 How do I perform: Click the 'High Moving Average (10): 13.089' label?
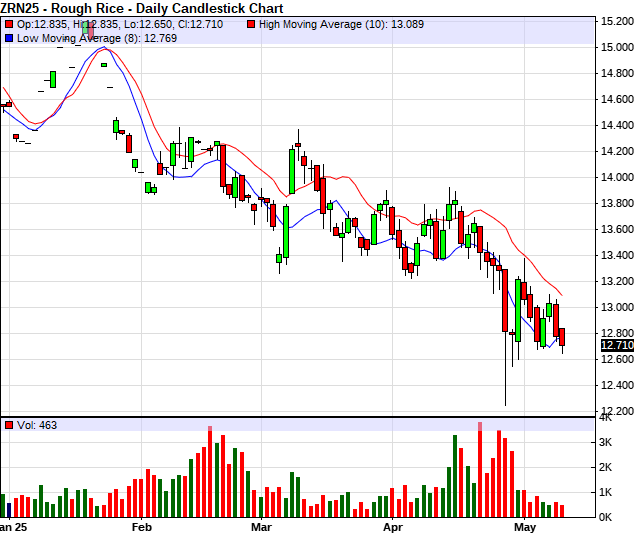[341, 24]
